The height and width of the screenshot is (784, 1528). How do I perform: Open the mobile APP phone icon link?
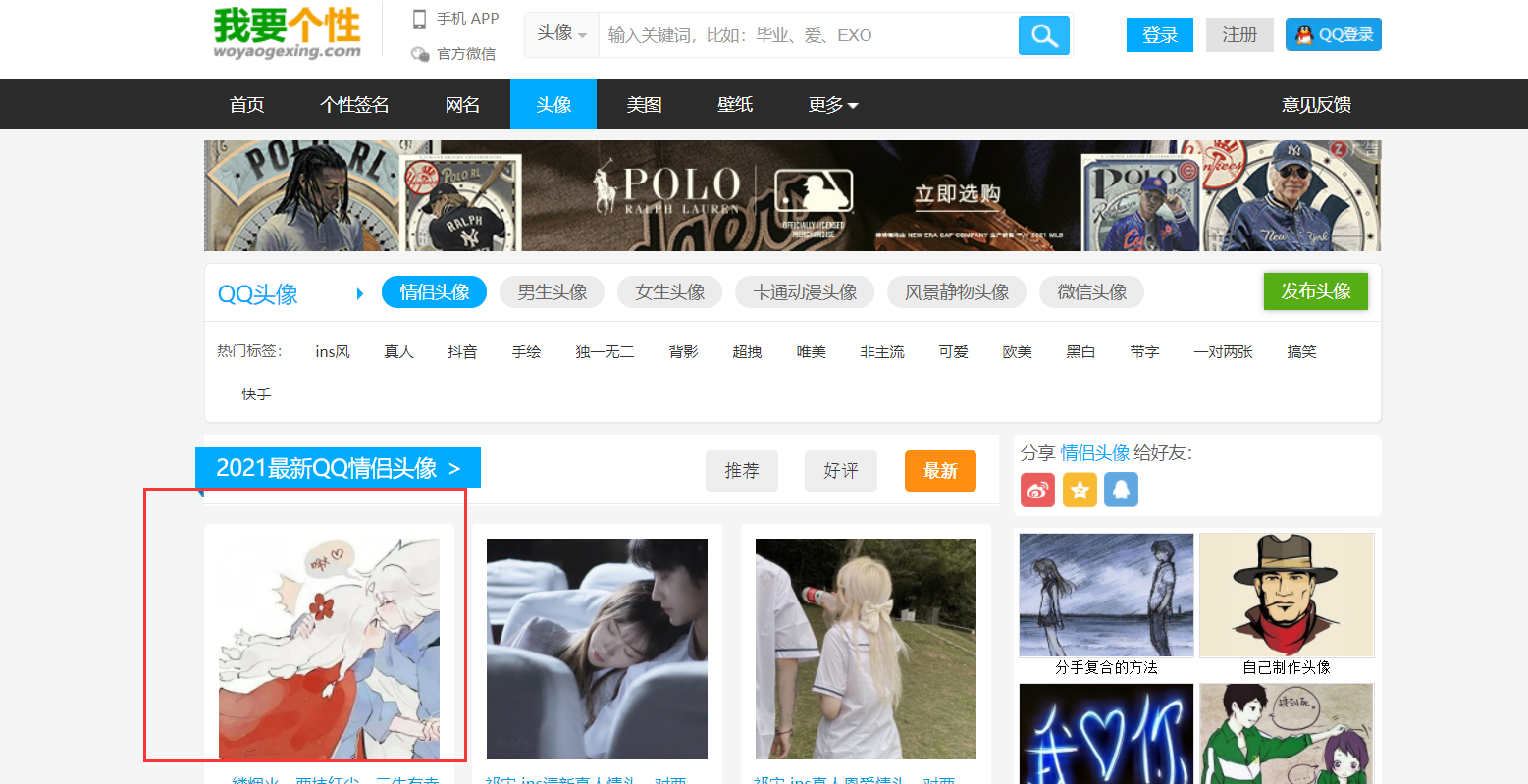[420, 19]
